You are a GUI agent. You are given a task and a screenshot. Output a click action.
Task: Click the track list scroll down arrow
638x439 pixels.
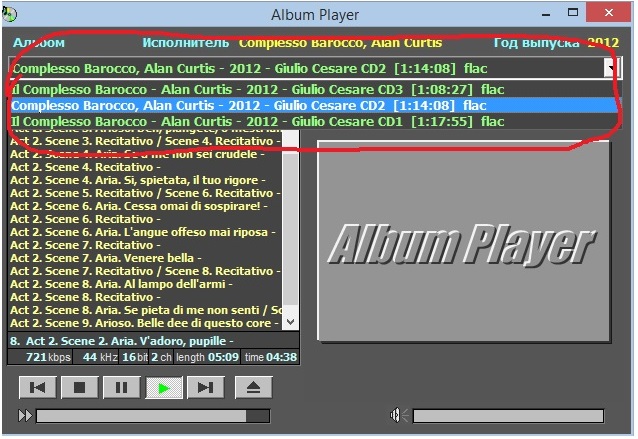pos(291,322)
